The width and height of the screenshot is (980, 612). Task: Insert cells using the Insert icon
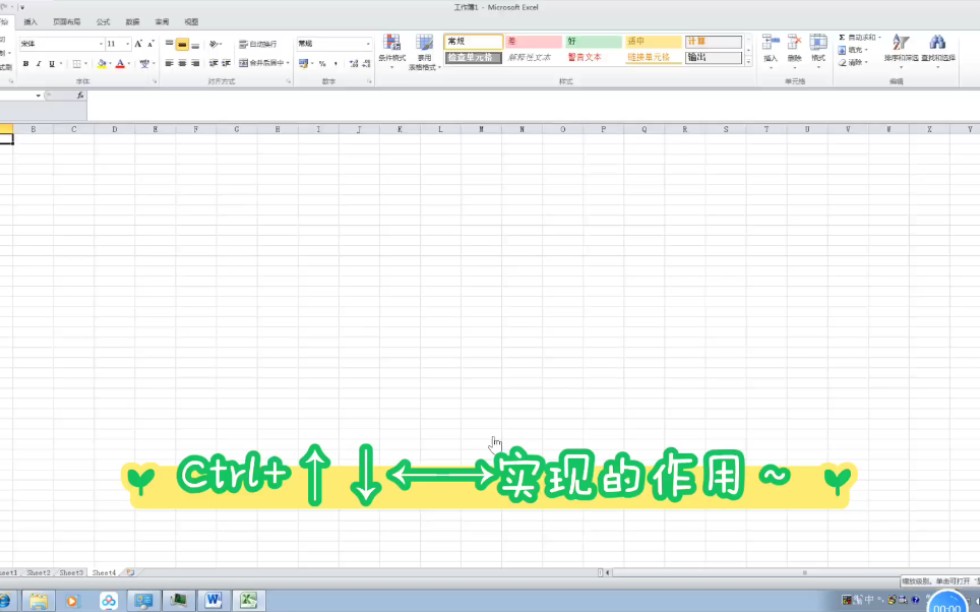click(768, 45)
